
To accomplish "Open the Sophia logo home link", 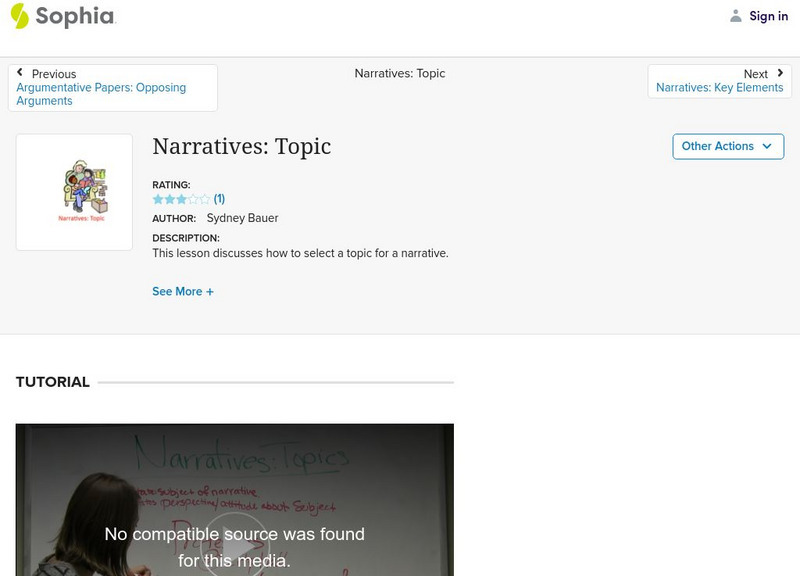I will [63, 16].
